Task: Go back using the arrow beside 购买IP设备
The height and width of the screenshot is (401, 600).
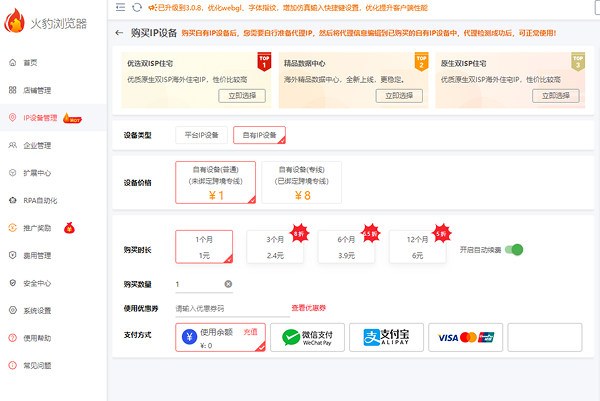Action: pos(120,33)
